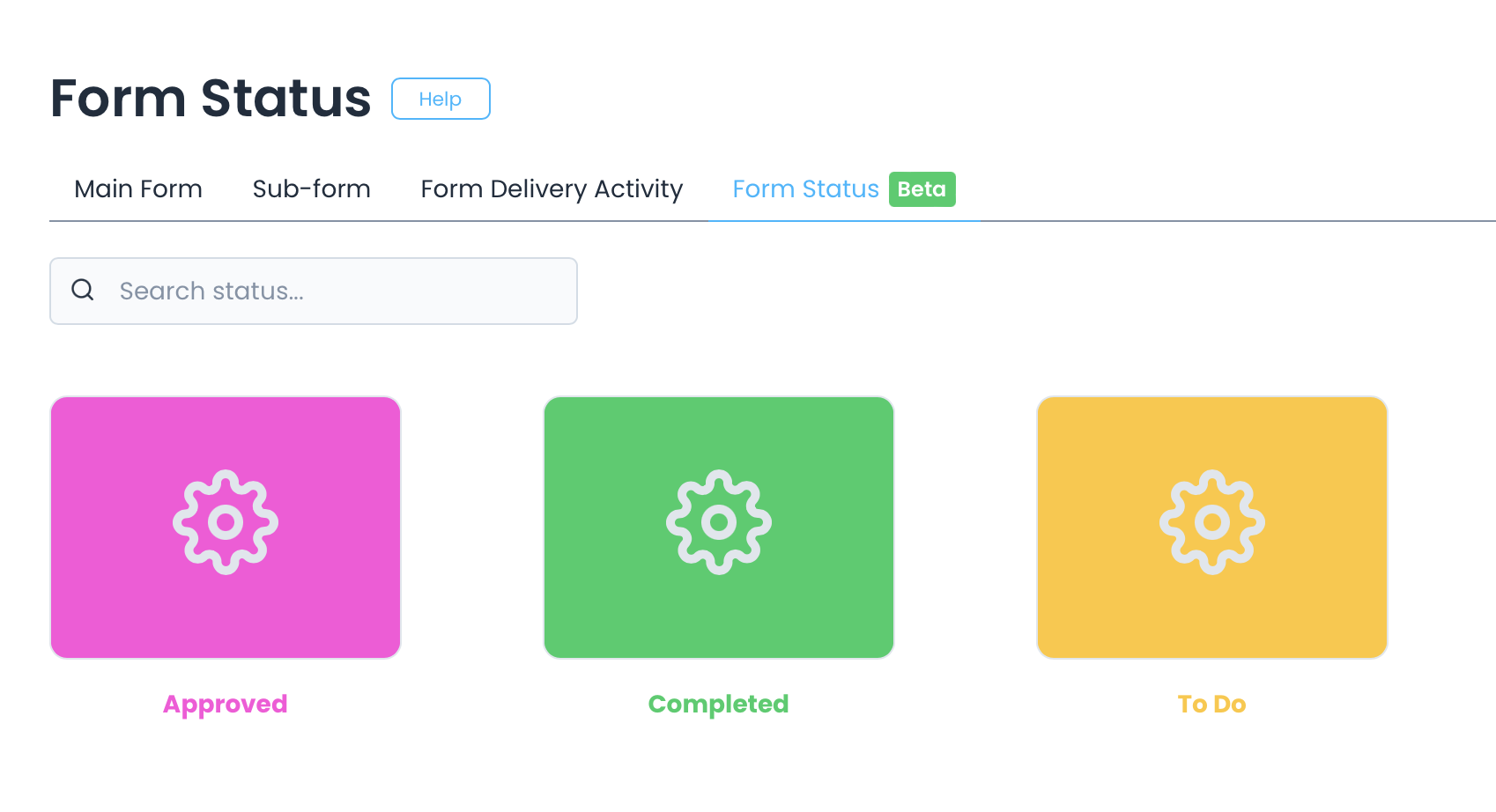Viewport: 1496px width, 812px height.
Task: Click the gear icon on the Approved card
Action: point(226,522)
